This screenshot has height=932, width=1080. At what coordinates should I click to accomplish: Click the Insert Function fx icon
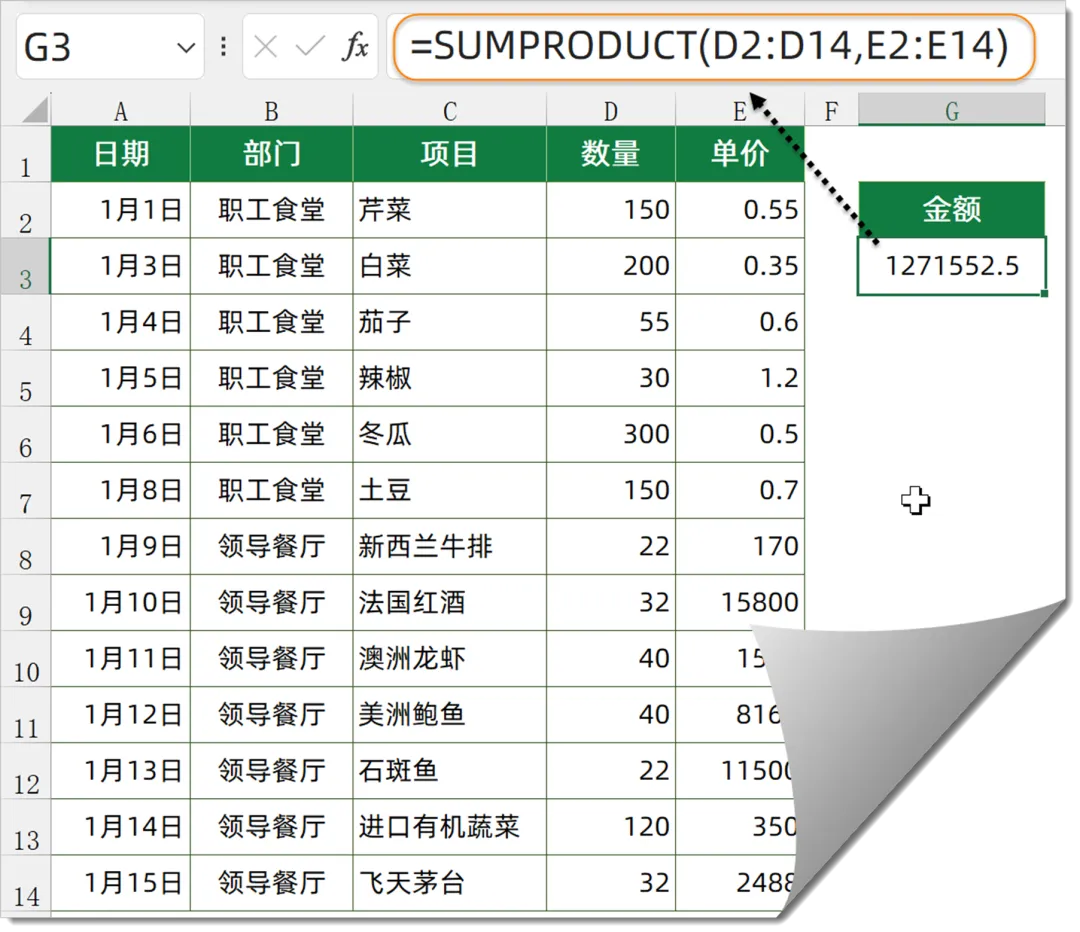355,47
